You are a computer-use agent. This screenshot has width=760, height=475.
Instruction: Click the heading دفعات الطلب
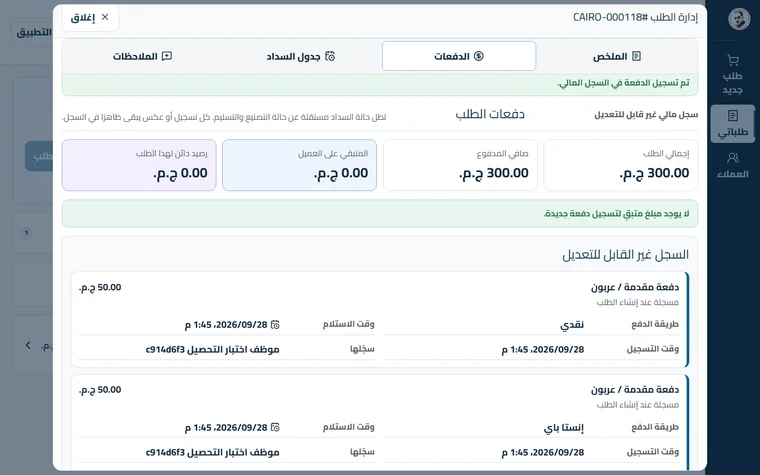coord(490,114)
